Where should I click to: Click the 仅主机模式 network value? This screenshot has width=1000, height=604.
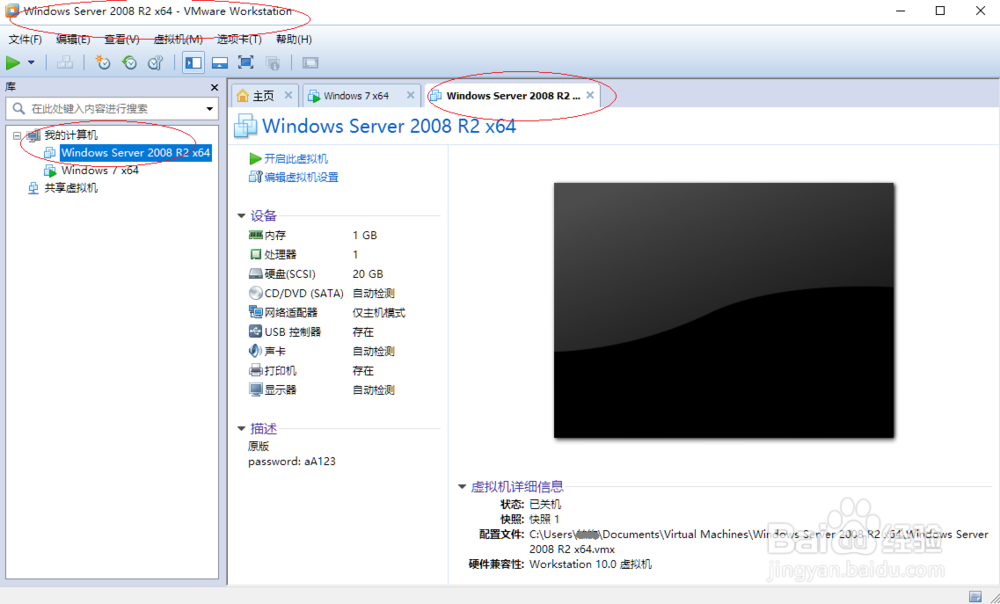coord(379,313)
